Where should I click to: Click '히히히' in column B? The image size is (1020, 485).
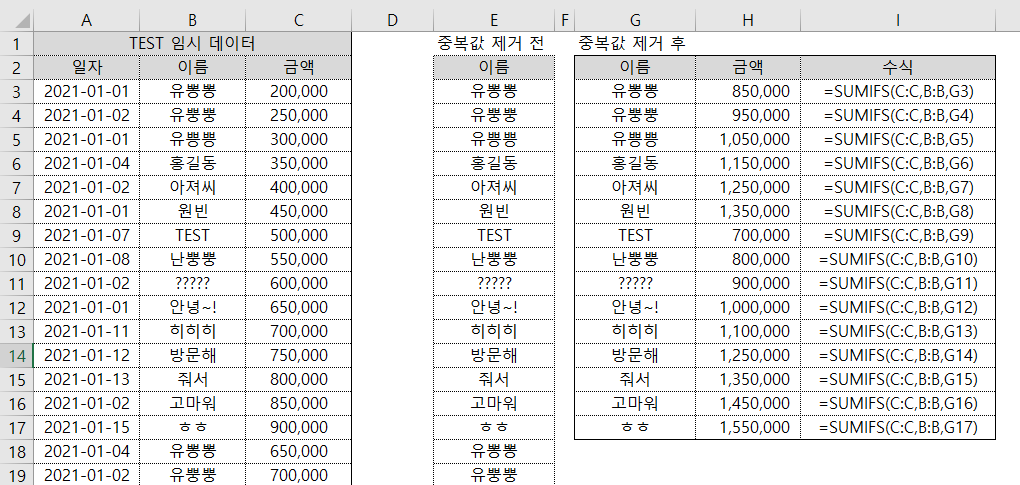point(193,332)
